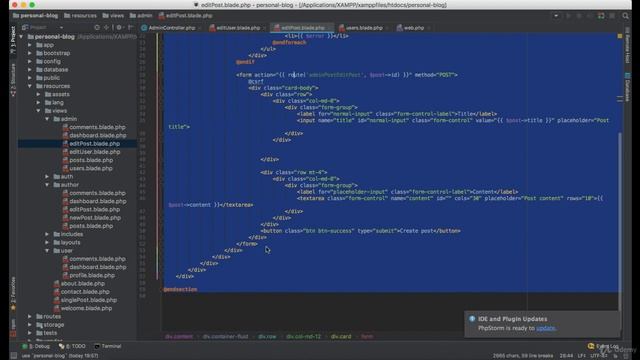
Task: Select admin dashboard.blade.php file
Action: (x=94, y=135)
